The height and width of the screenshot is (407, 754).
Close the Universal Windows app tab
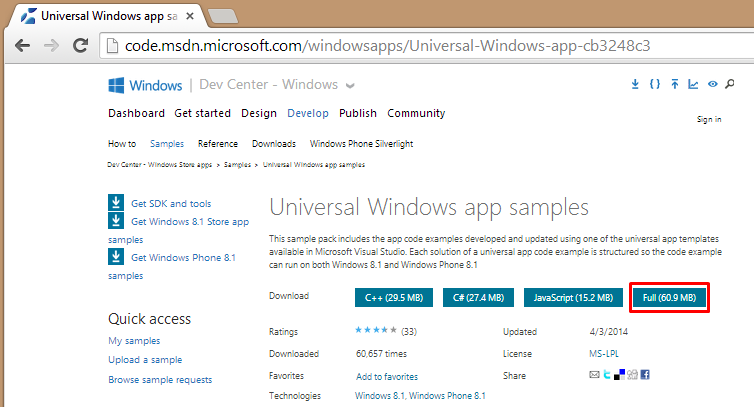point(190,16)
